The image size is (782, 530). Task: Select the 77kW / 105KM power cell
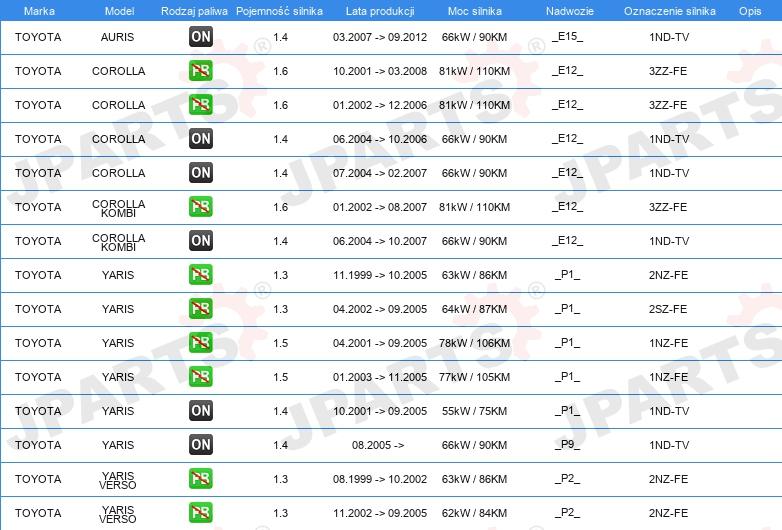[x=474, y=376]
